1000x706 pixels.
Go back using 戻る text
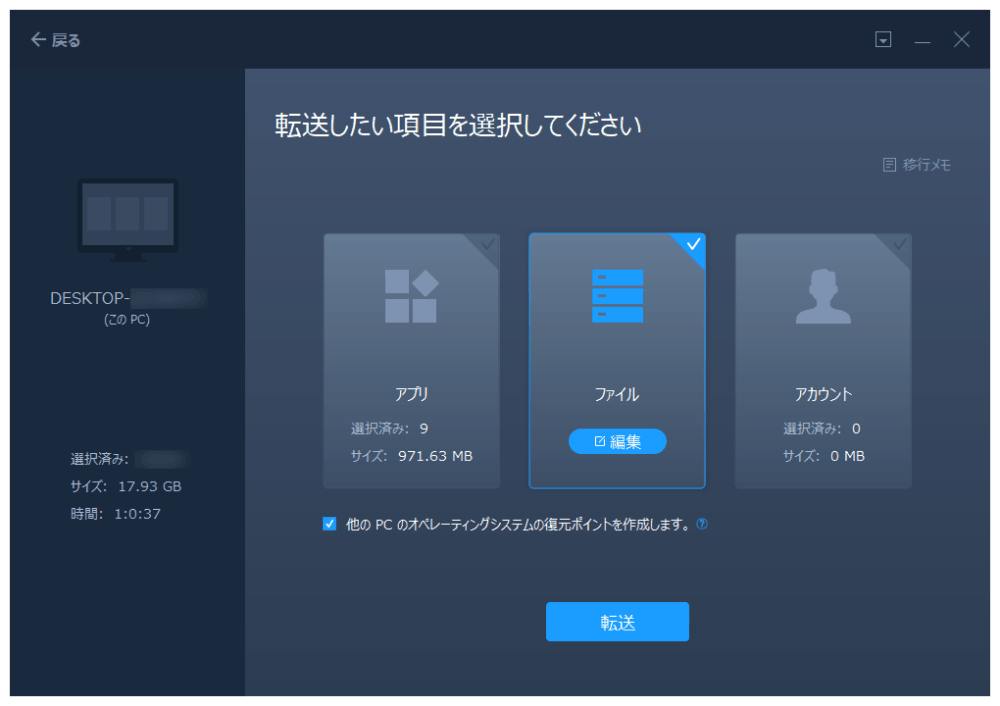coord(66,40)
